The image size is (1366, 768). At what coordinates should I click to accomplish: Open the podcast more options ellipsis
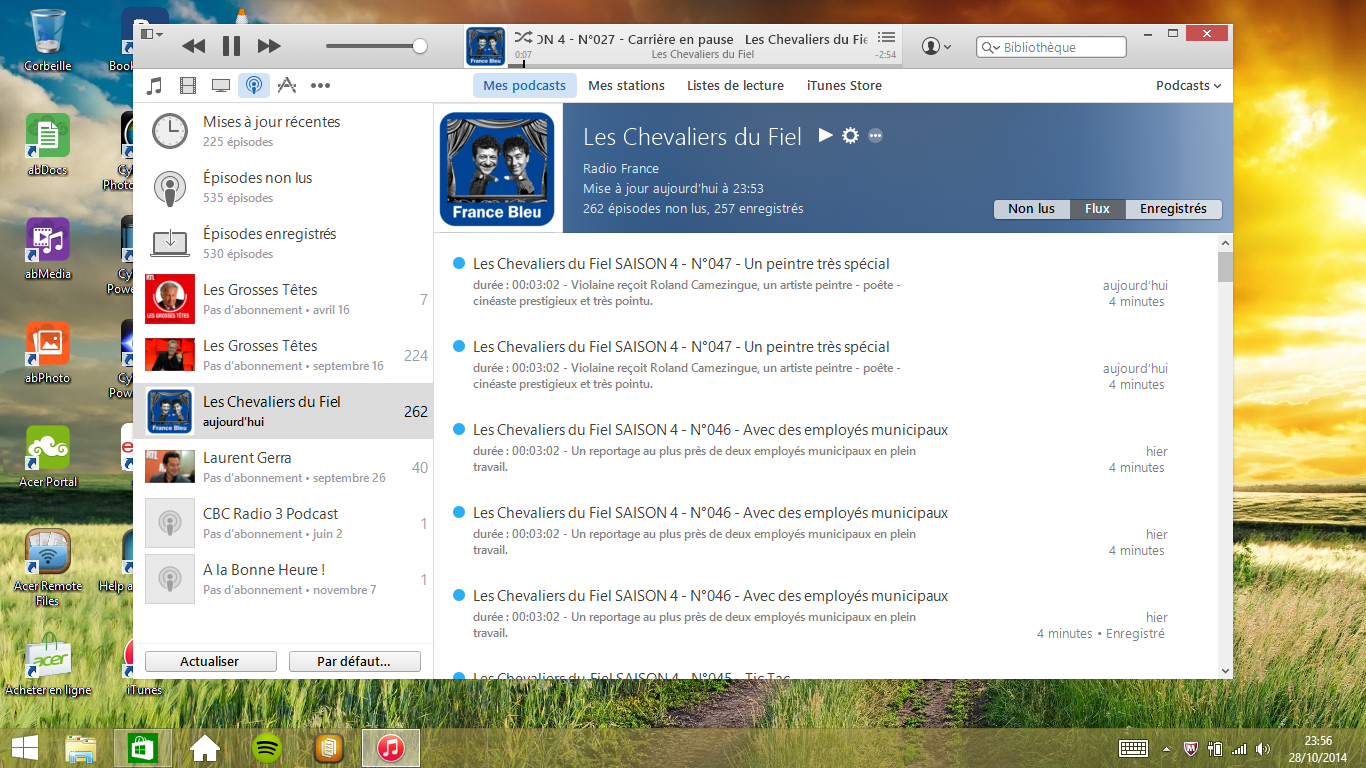click(875, 135)
